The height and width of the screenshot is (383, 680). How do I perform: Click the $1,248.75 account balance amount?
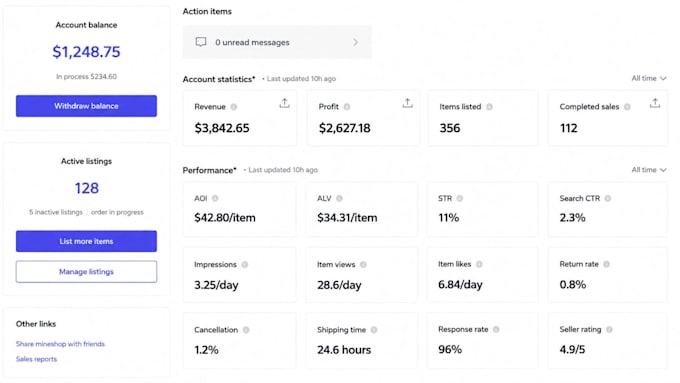point(86,52)
